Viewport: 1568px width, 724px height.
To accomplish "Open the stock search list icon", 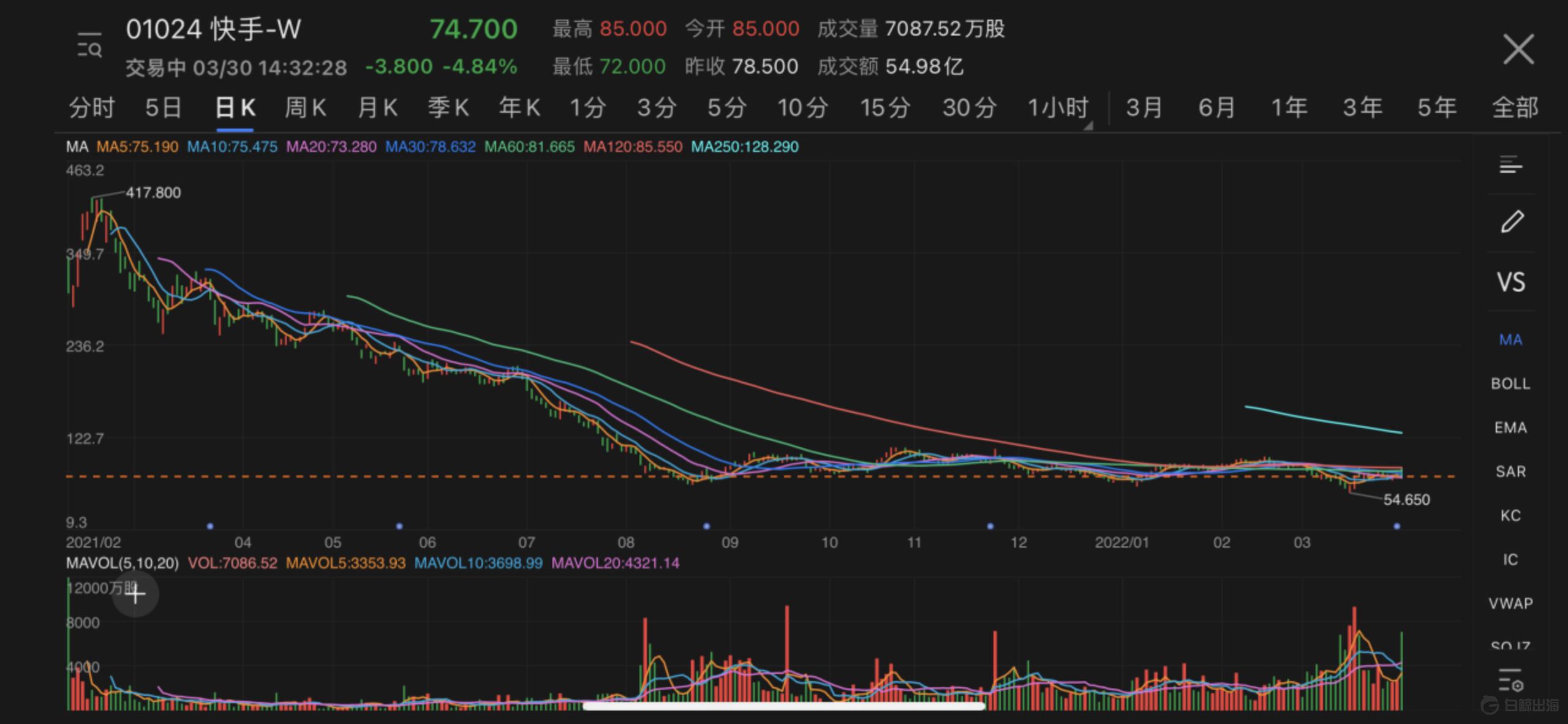I will (89, 45).
